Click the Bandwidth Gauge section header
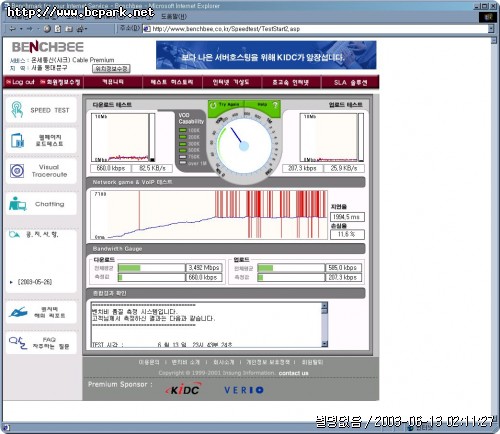The image size is (500, 434). [225, 249]
